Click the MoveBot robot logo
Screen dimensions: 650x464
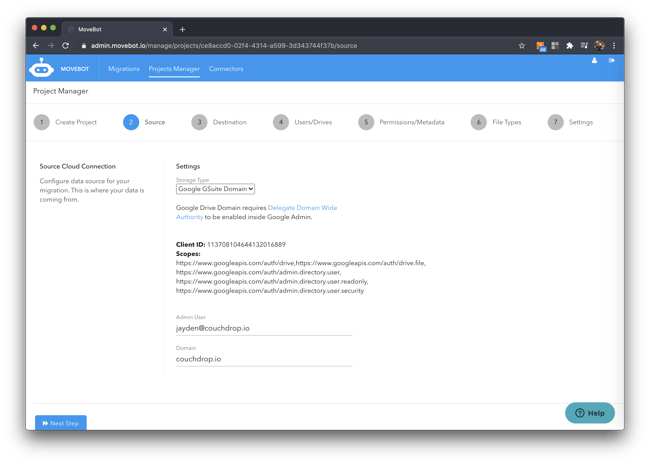[41, 68]
